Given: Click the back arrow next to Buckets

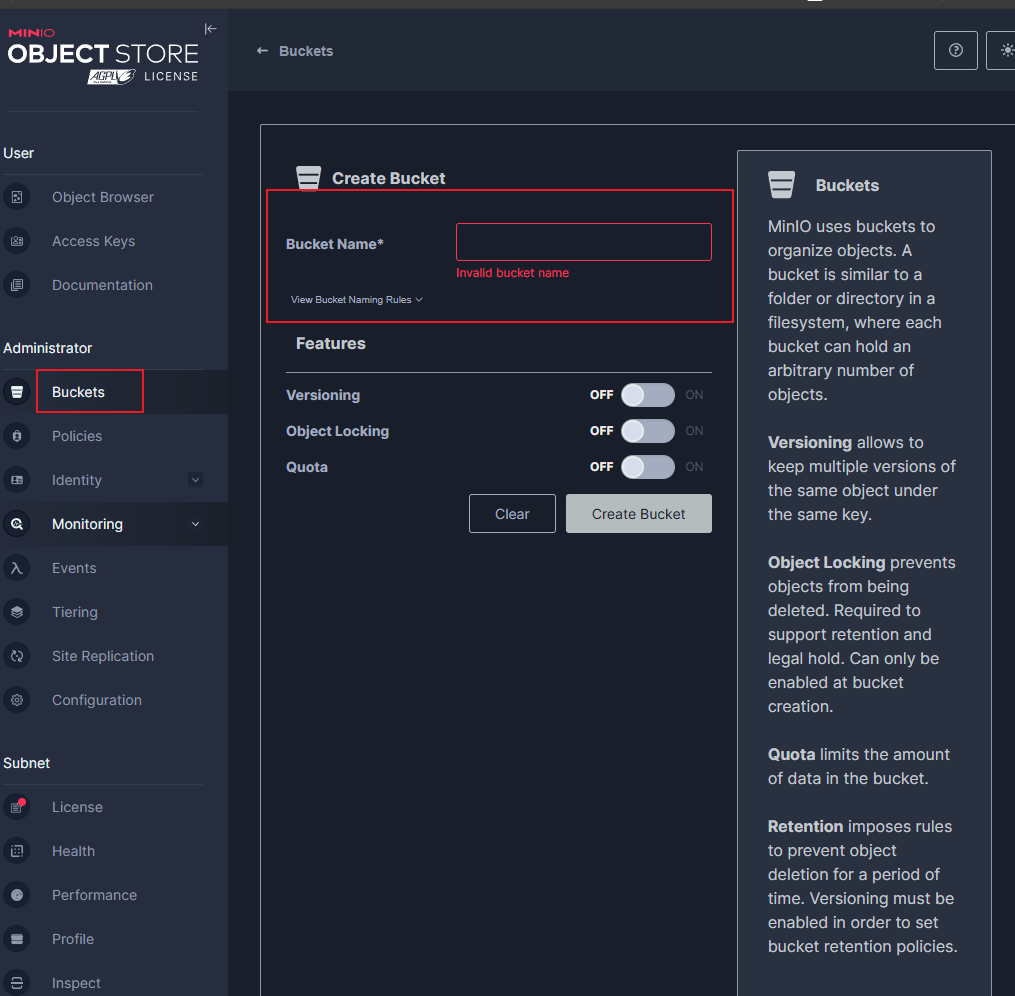Looking at the screenshot, I should pos(262,50).
